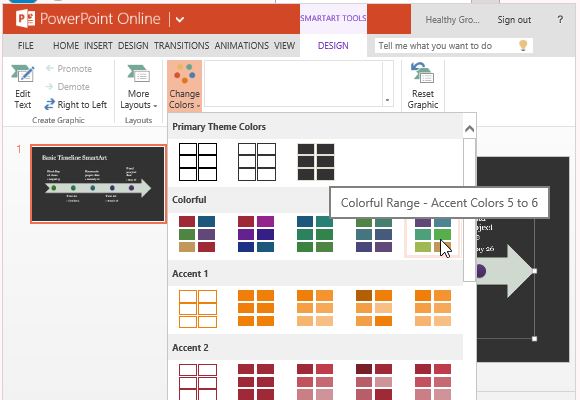Click the PowerPoint Online logo icon

[26, 19]
